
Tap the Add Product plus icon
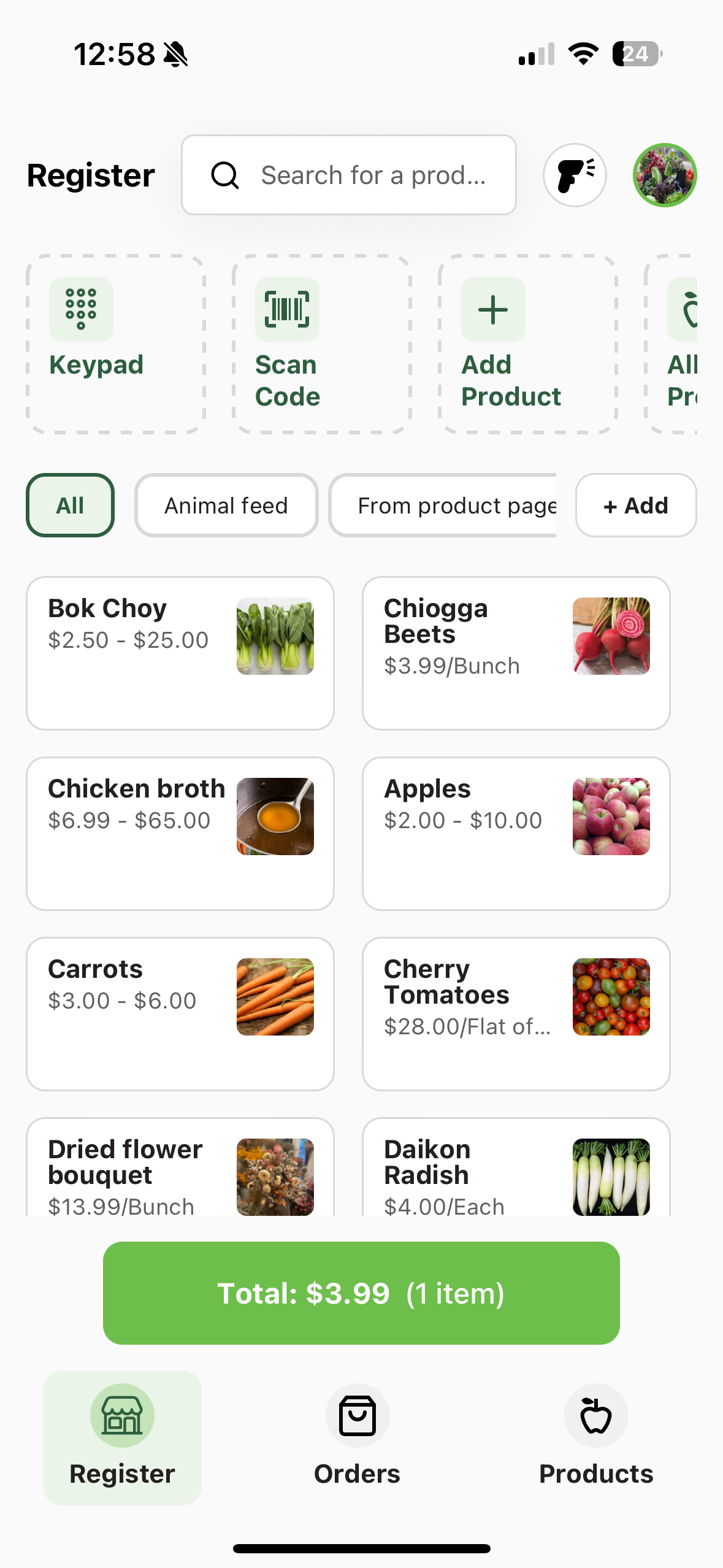coord(493,309)
